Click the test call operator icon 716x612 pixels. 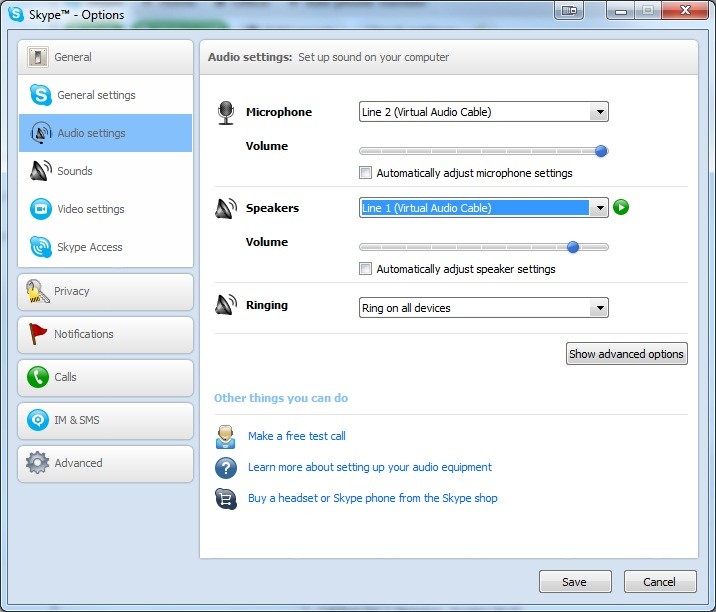click(226, 437)
